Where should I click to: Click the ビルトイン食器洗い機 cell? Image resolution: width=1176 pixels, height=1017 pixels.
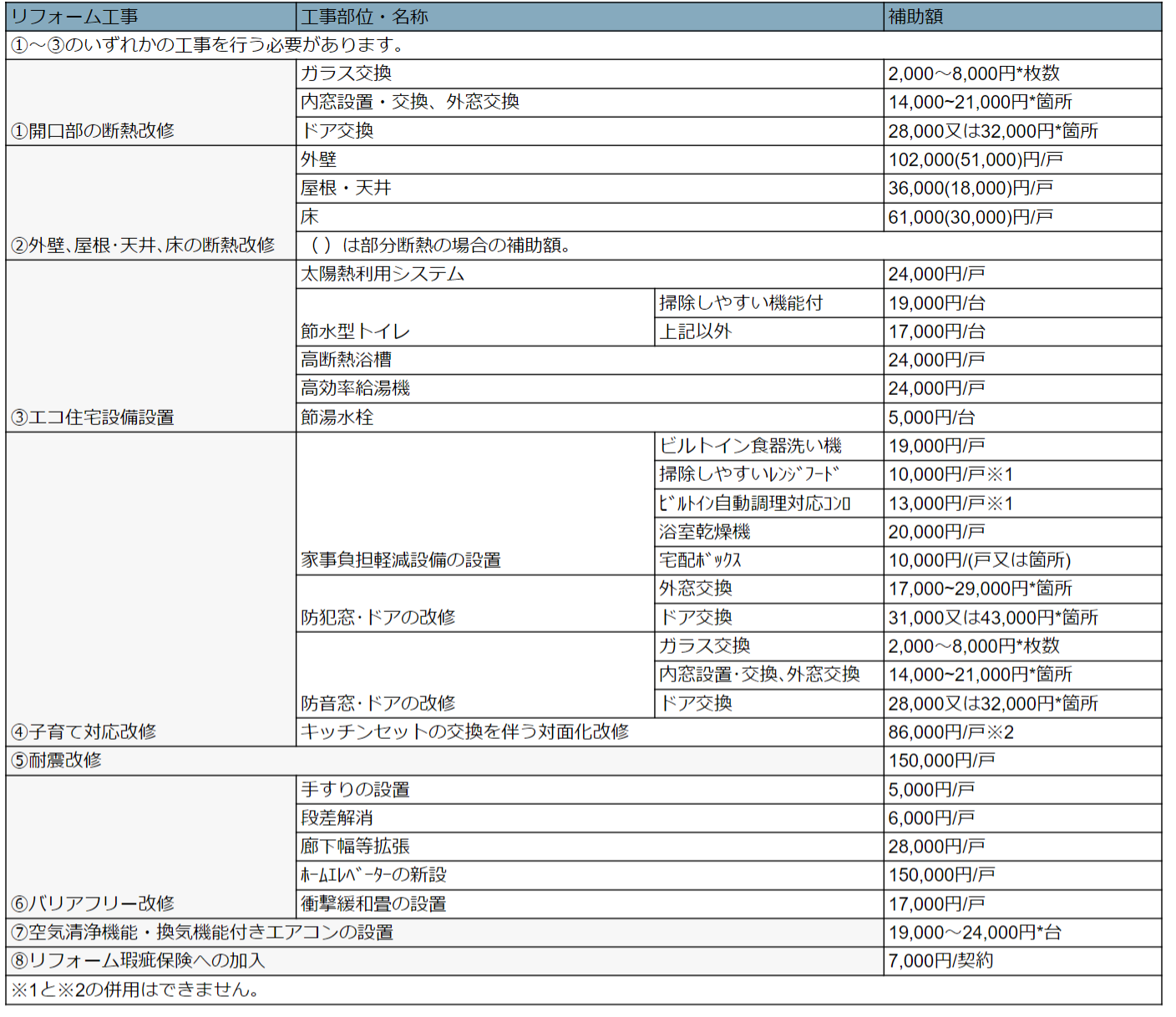[768, 446]
